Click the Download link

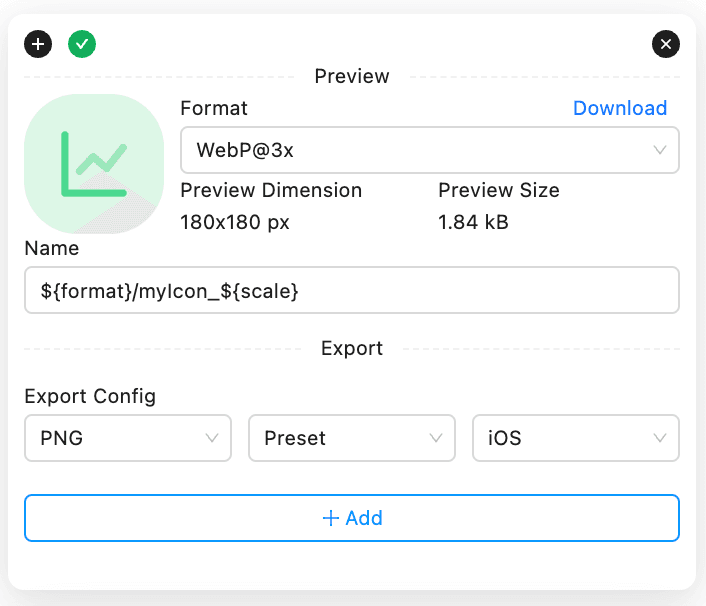click(x=620, y=108)
